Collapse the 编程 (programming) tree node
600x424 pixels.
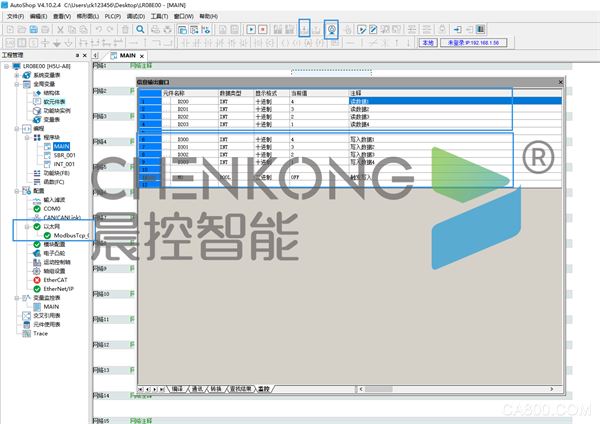pyautogui.click(x=10, y=128)
